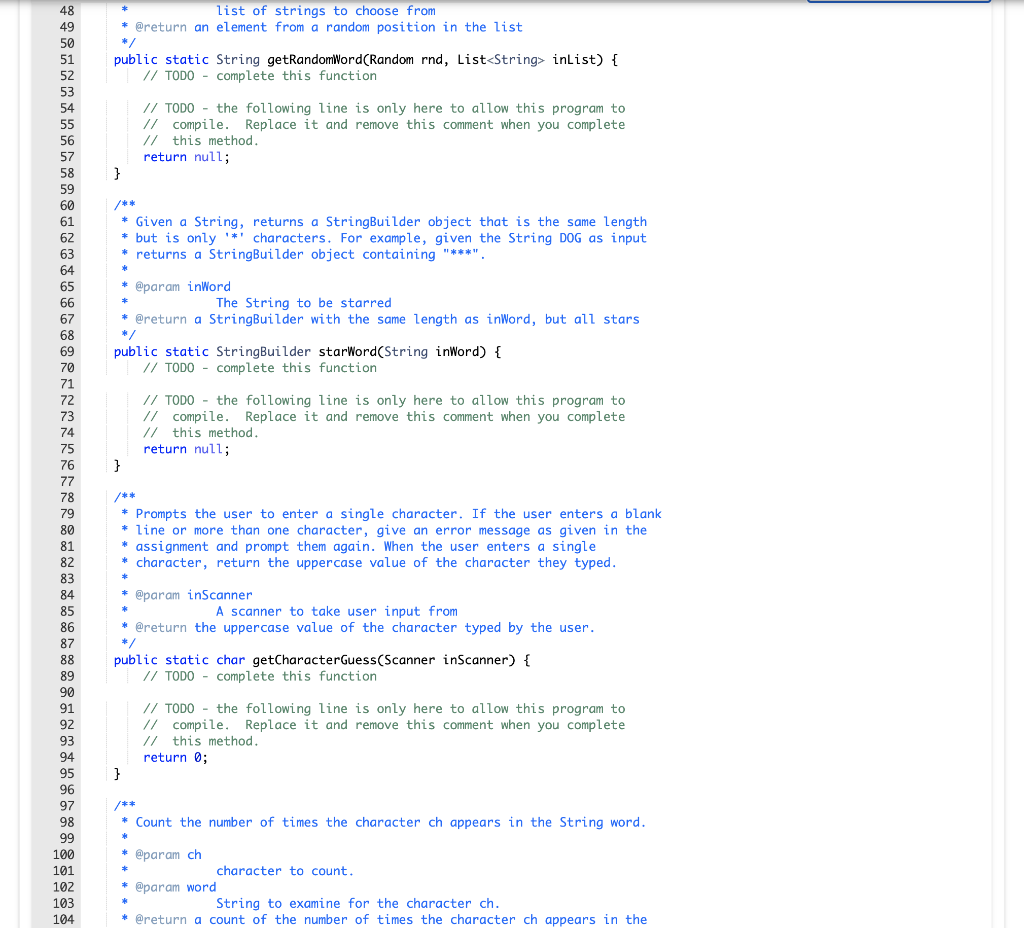Viewport: 1024px width, 928px height.
Task: Click 'Prompts the user to enter' comment line
Action: click(398, 514)
